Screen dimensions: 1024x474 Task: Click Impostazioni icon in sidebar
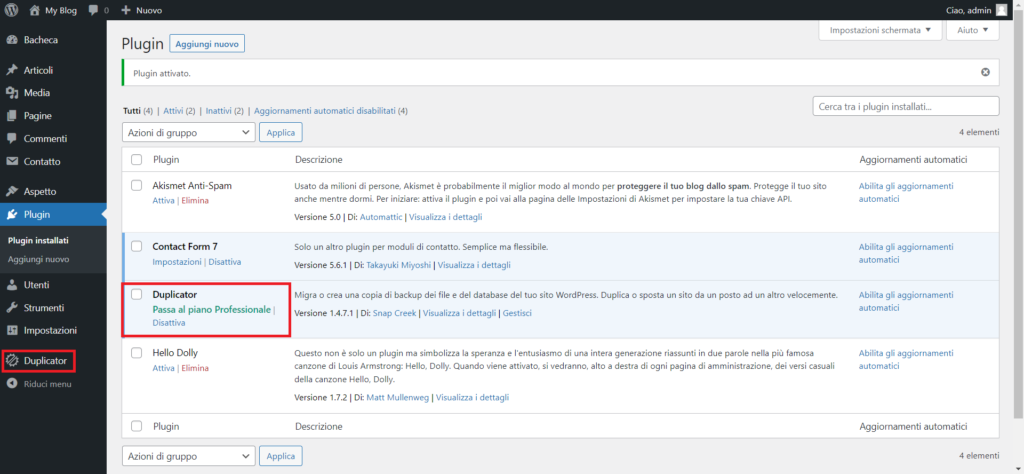(12, 330)
